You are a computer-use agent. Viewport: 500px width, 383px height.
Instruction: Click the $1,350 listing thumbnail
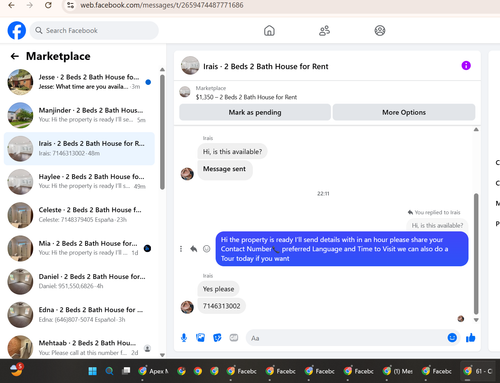pos(185,92)
